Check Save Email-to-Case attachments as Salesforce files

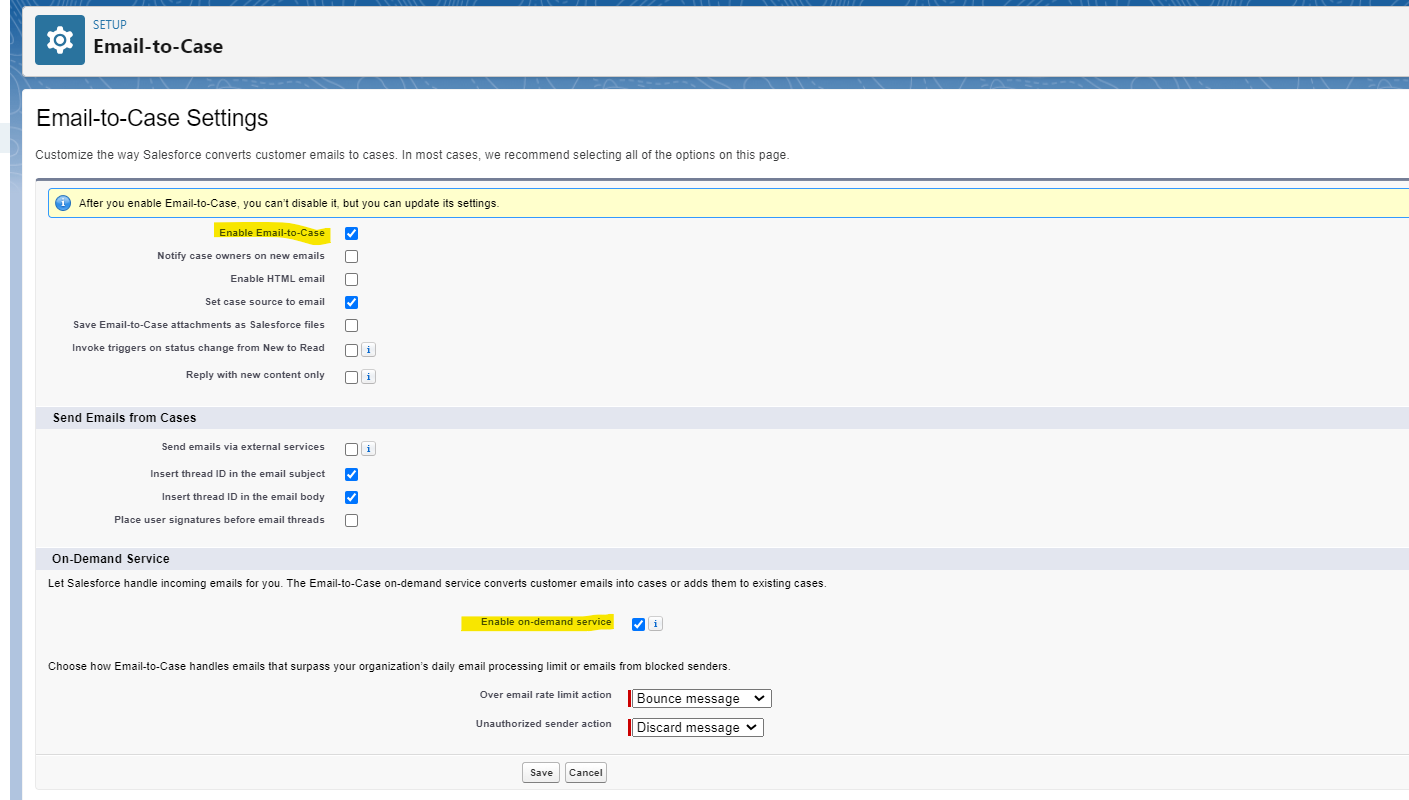click(351, 325)
